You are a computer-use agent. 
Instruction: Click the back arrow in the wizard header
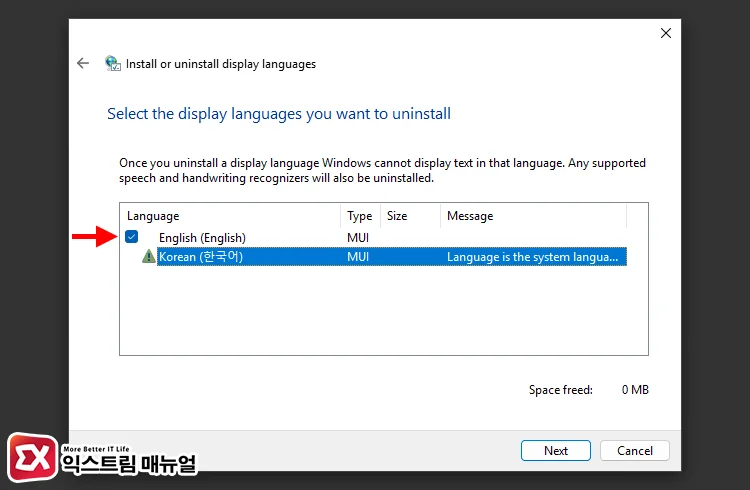point(83,63)
